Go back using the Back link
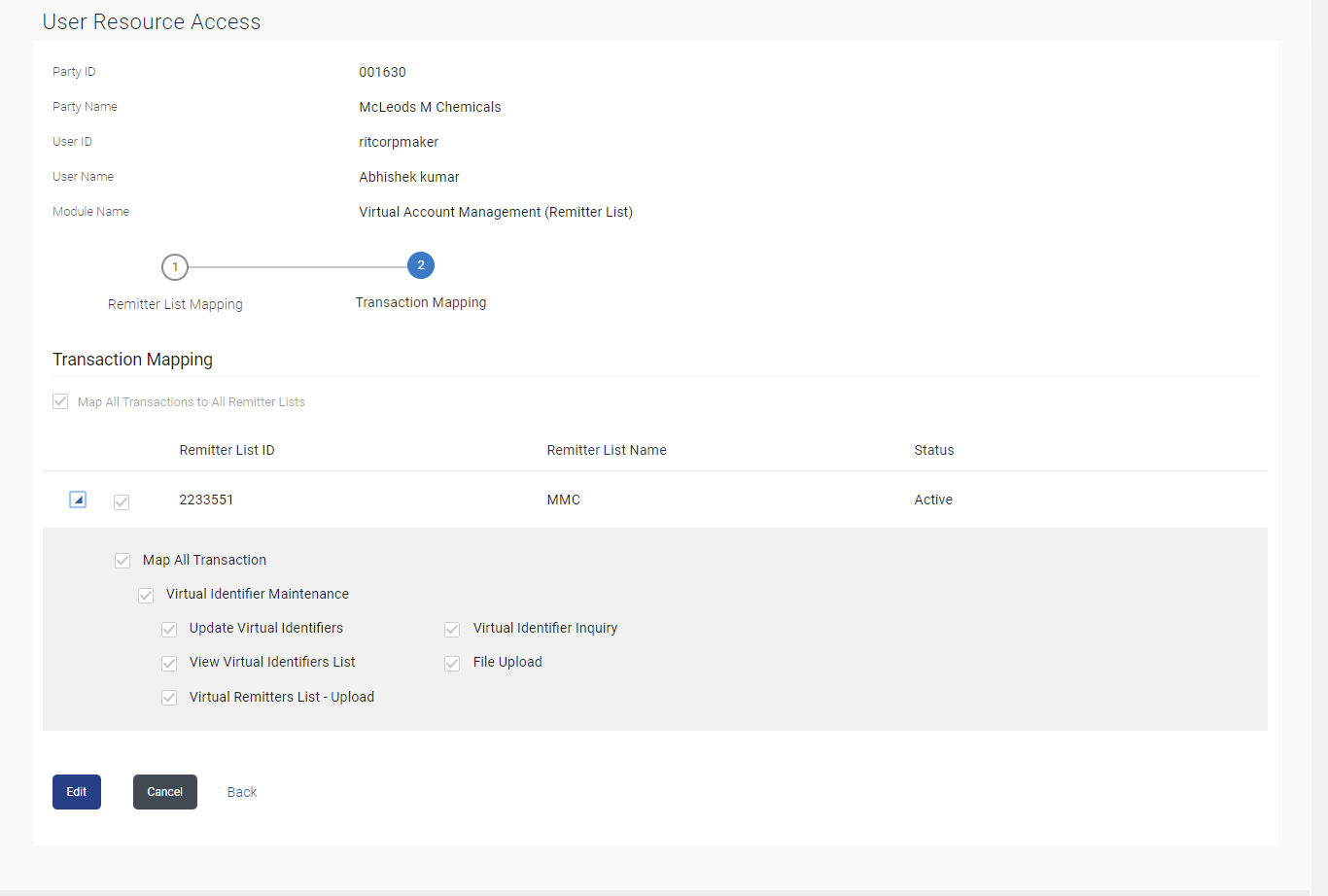The width and height of the screenshot is (1328, 896). pyautogui.click(x=242, y=792)
